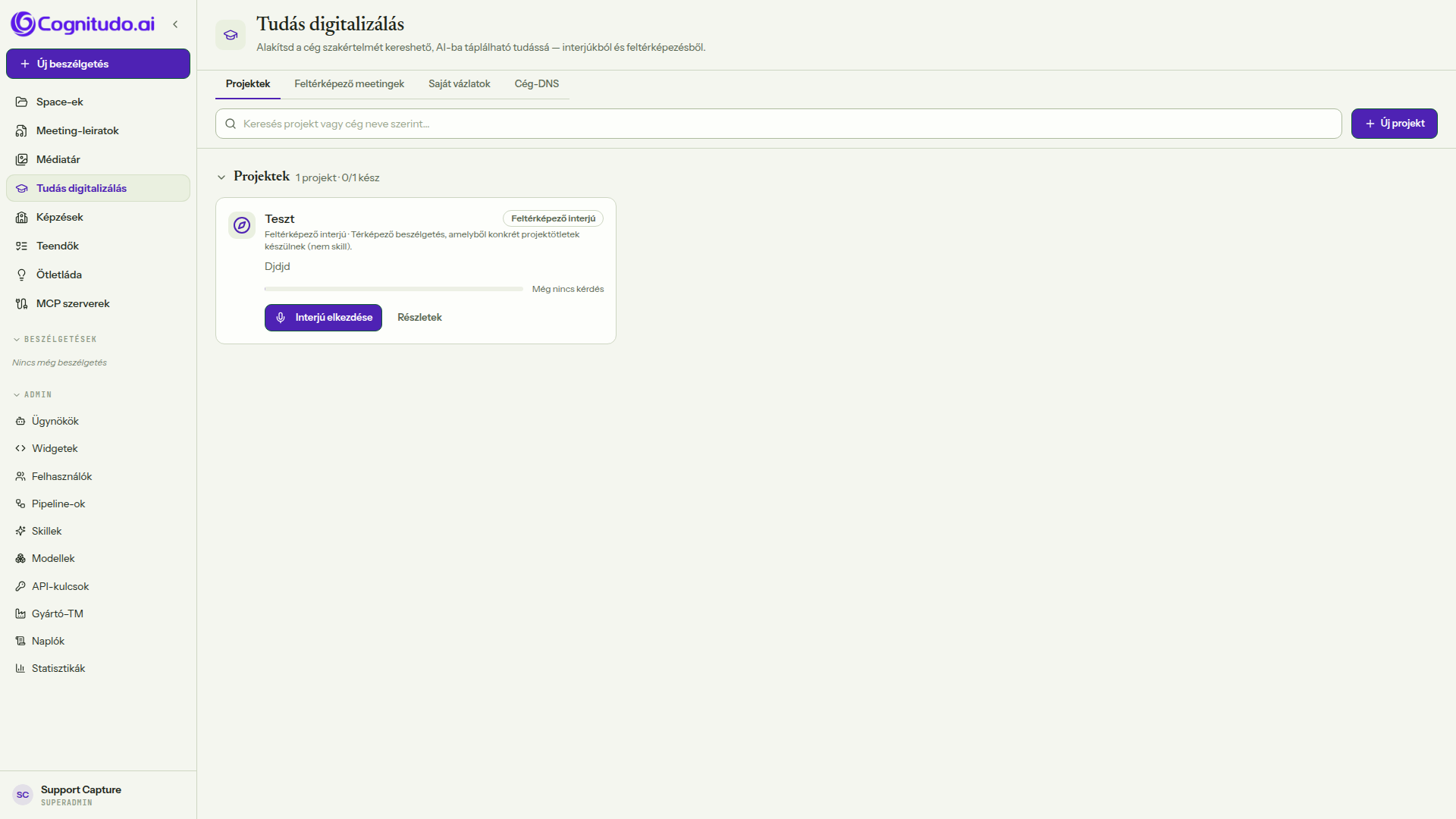The height and width of the screenshot is (819, 1456).
Task: Click the API-kulcsok key icon
Action: coord(20,586)
